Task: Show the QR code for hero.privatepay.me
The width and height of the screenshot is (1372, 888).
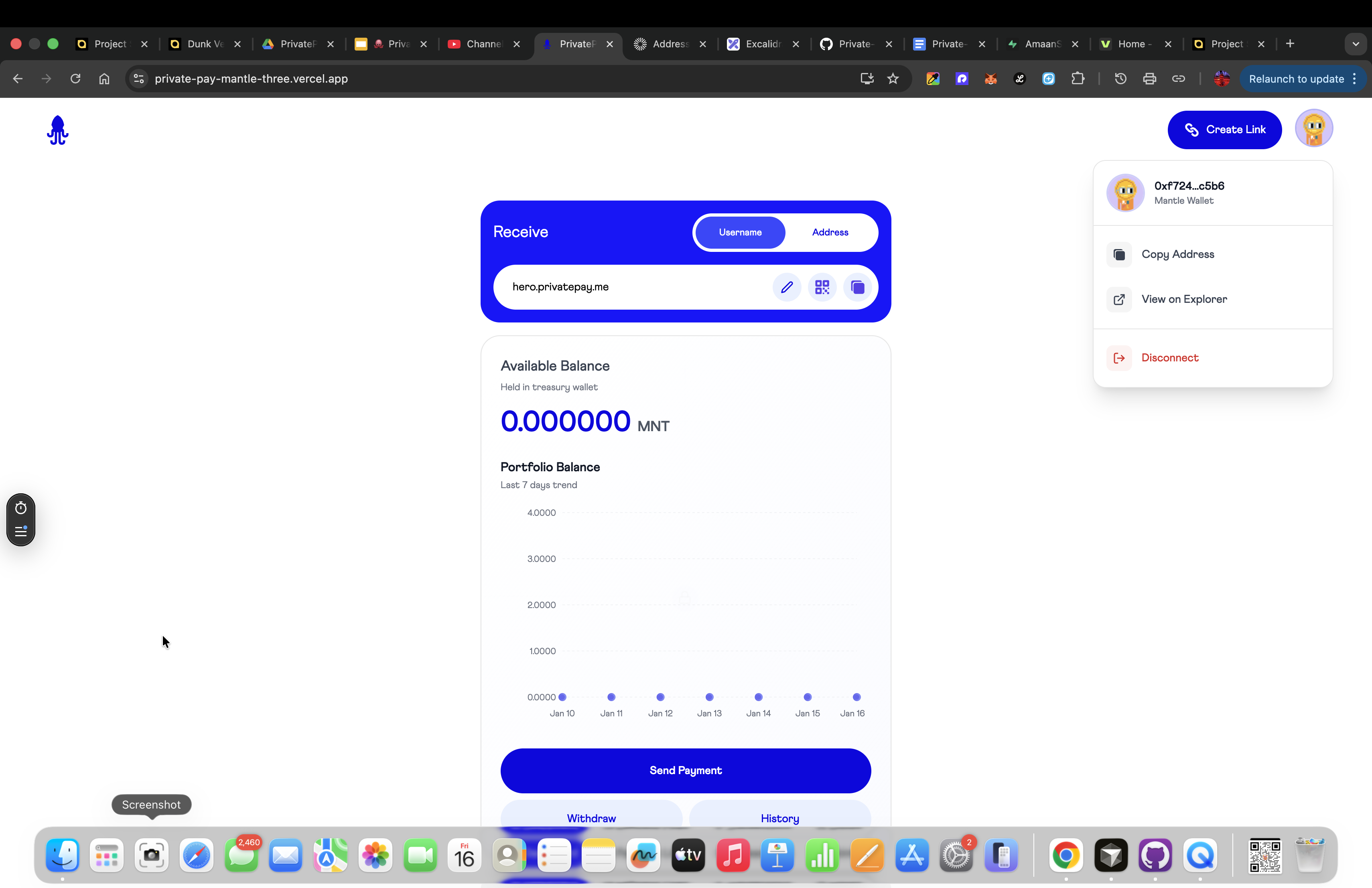Action: pos(822,287)
